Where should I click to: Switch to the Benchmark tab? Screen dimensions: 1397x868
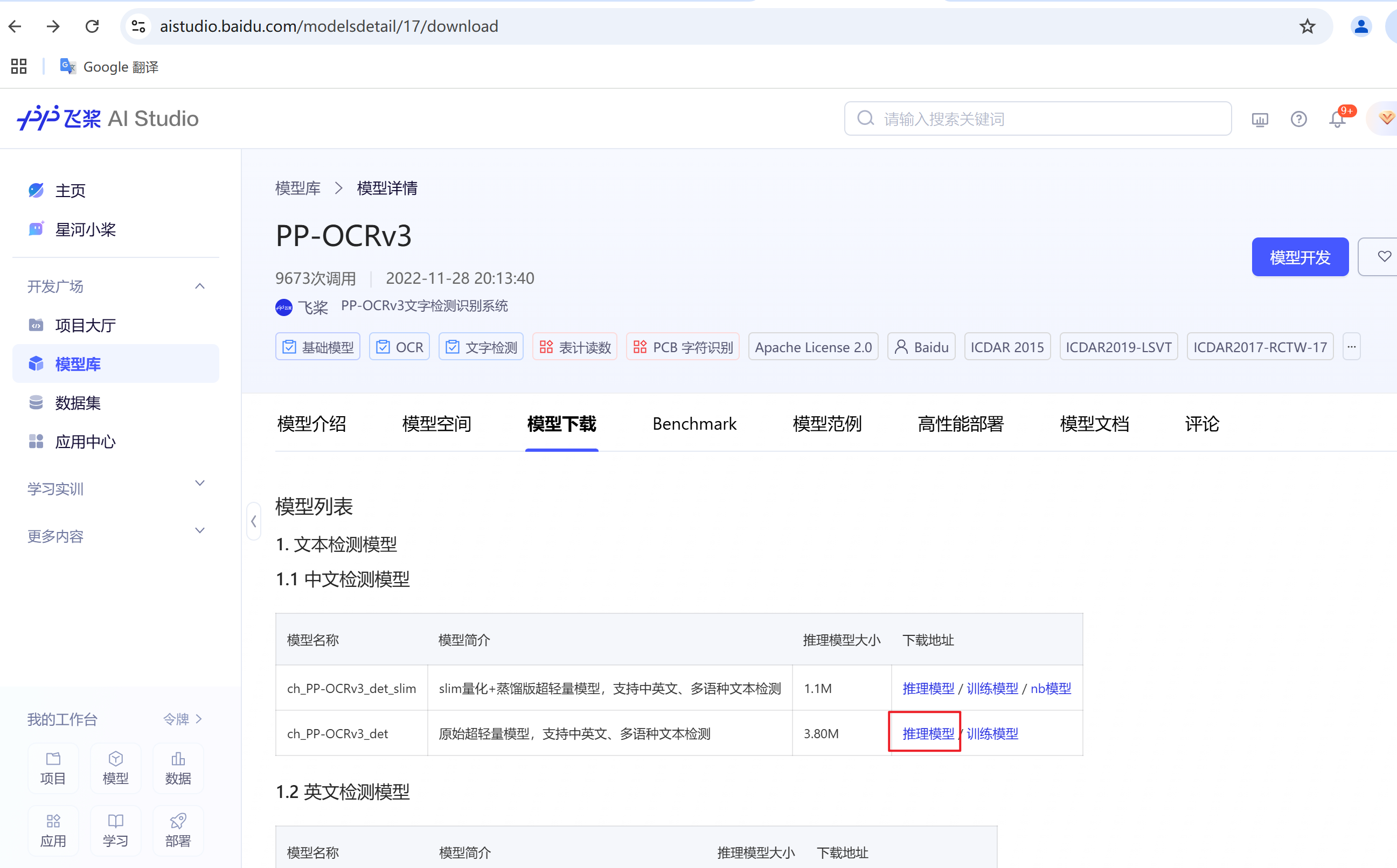tap(694, 424)
